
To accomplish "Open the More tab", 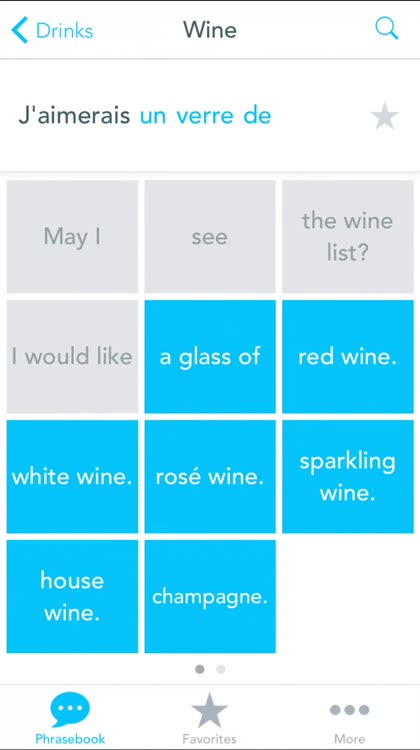I will click(x=350, y=718).
